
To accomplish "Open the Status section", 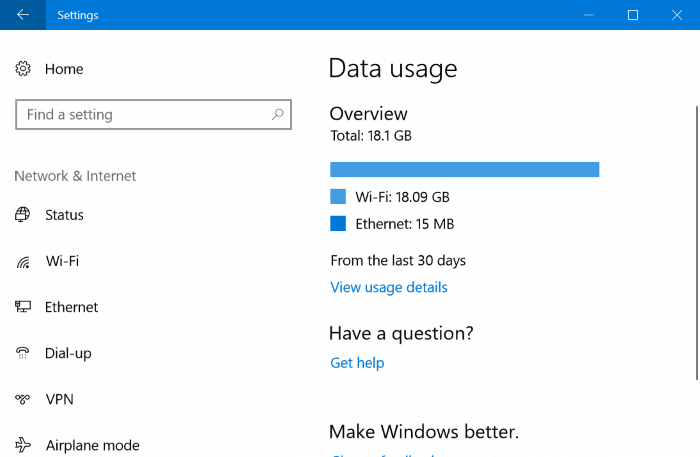I will (x=64, y=215).
